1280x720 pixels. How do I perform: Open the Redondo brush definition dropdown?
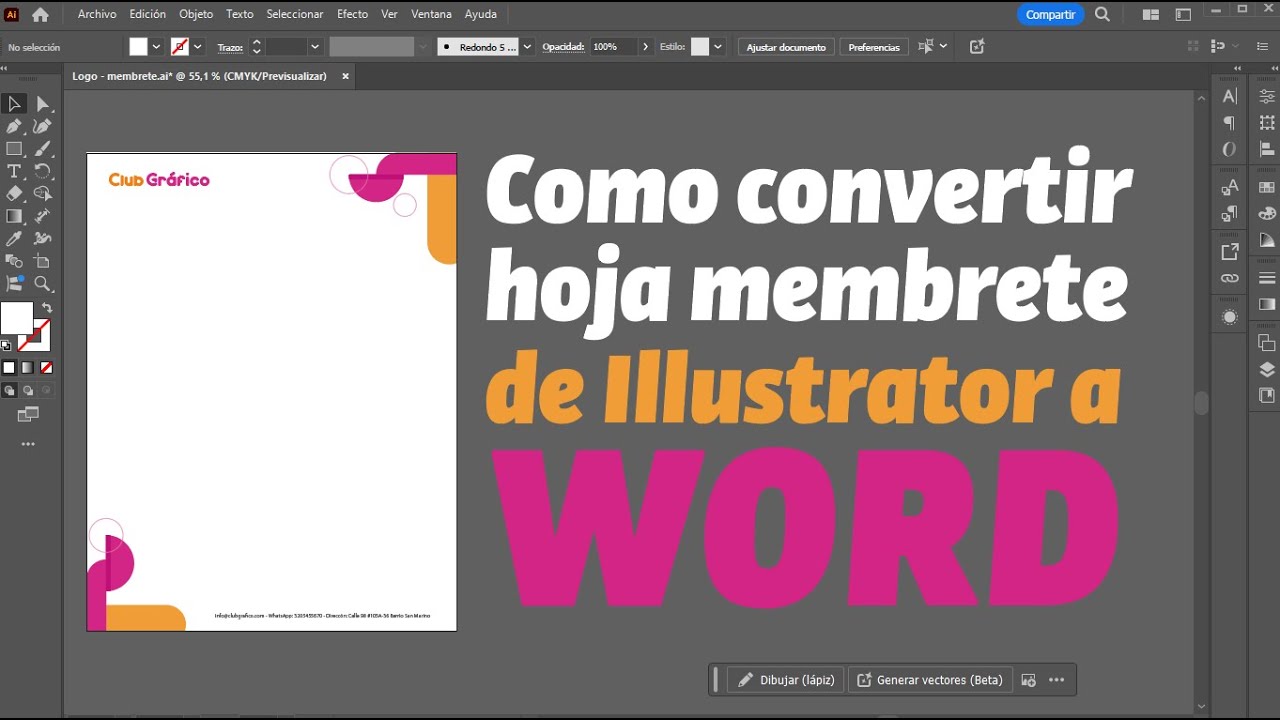pos(527,47)
